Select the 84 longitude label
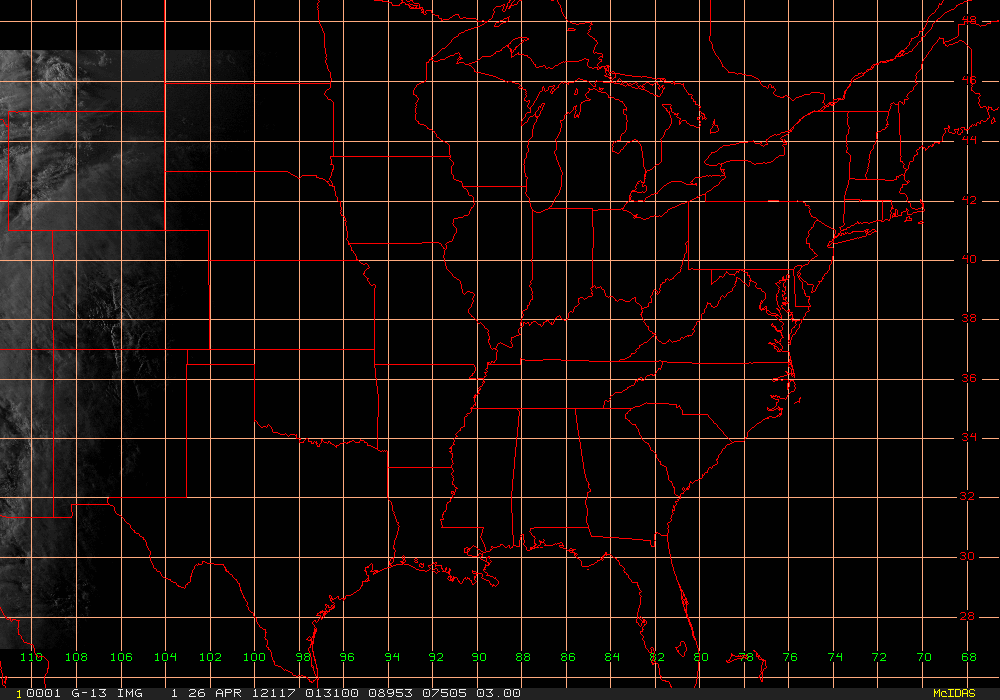The height and width of the screenshot is (700, 1000). click(612, 657)
